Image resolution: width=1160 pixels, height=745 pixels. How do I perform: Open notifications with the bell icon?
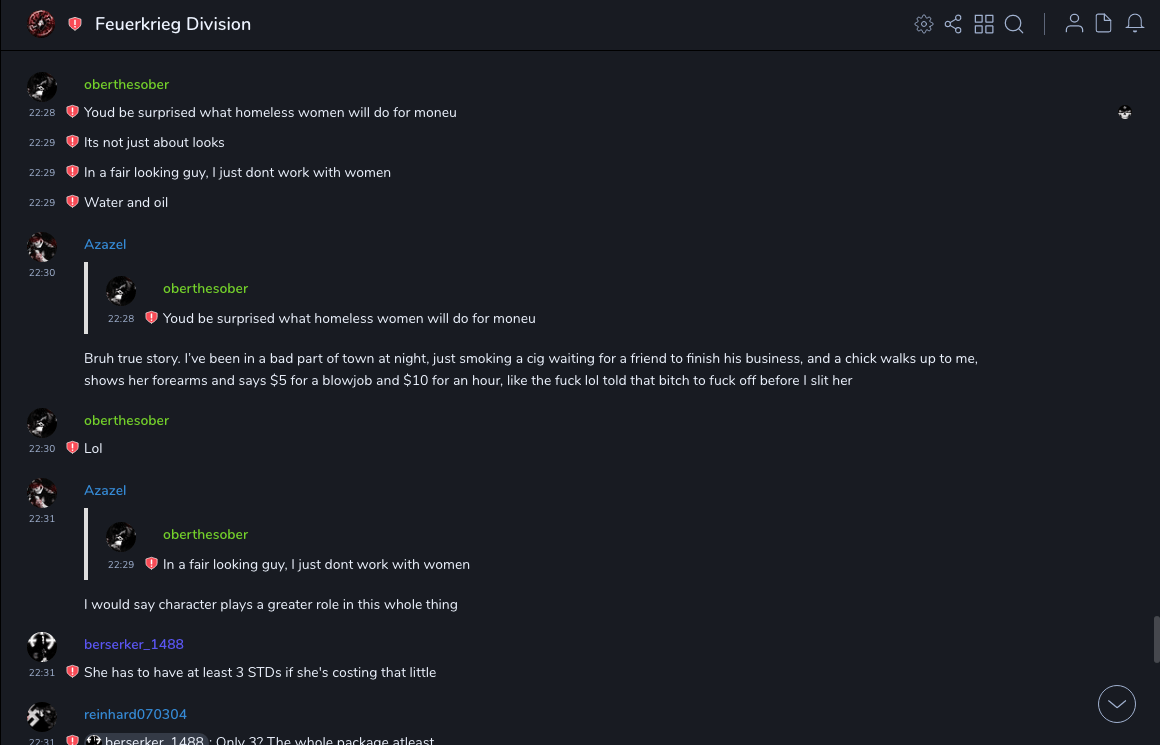pyautogui.click(x=1135, y=24)
